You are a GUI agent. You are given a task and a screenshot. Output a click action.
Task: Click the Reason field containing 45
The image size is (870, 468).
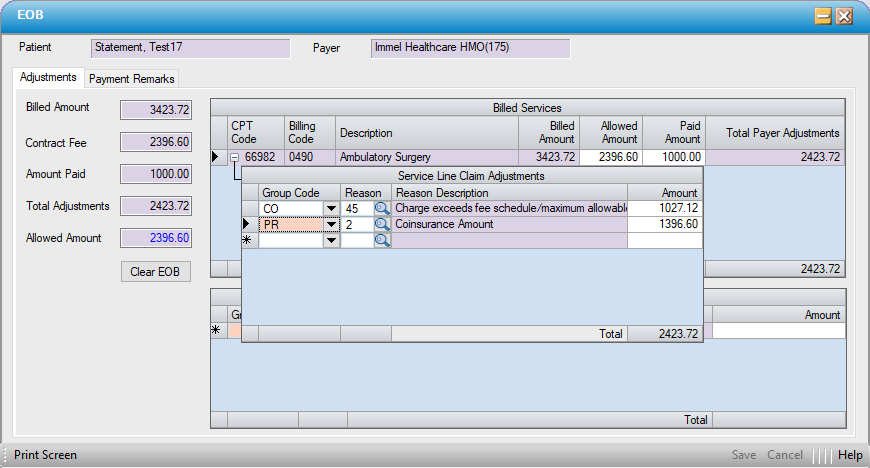tap(356, 208)
